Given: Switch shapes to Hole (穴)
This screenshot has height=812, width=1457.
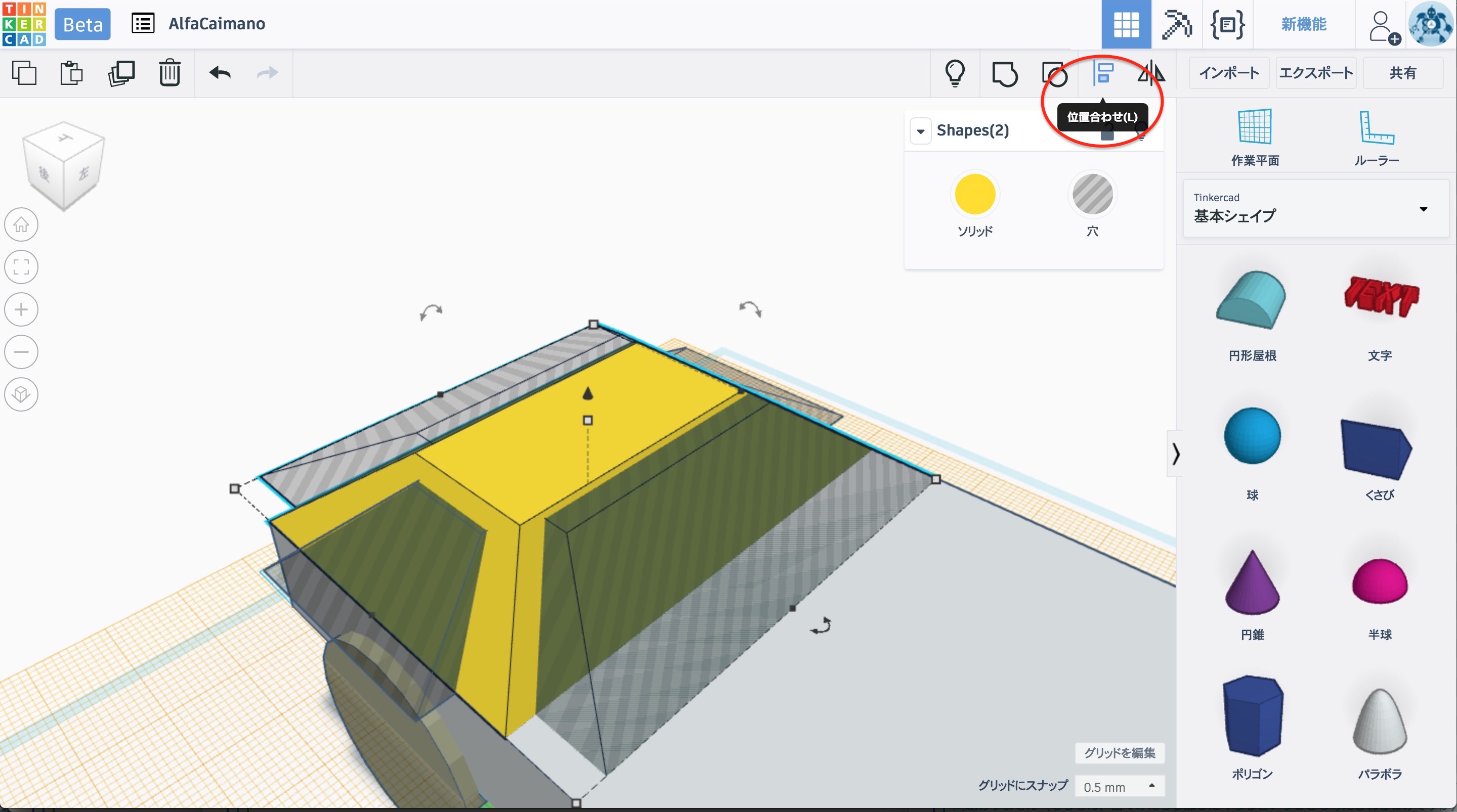Looking at the screenshot, I should [x=1092, y=194].
